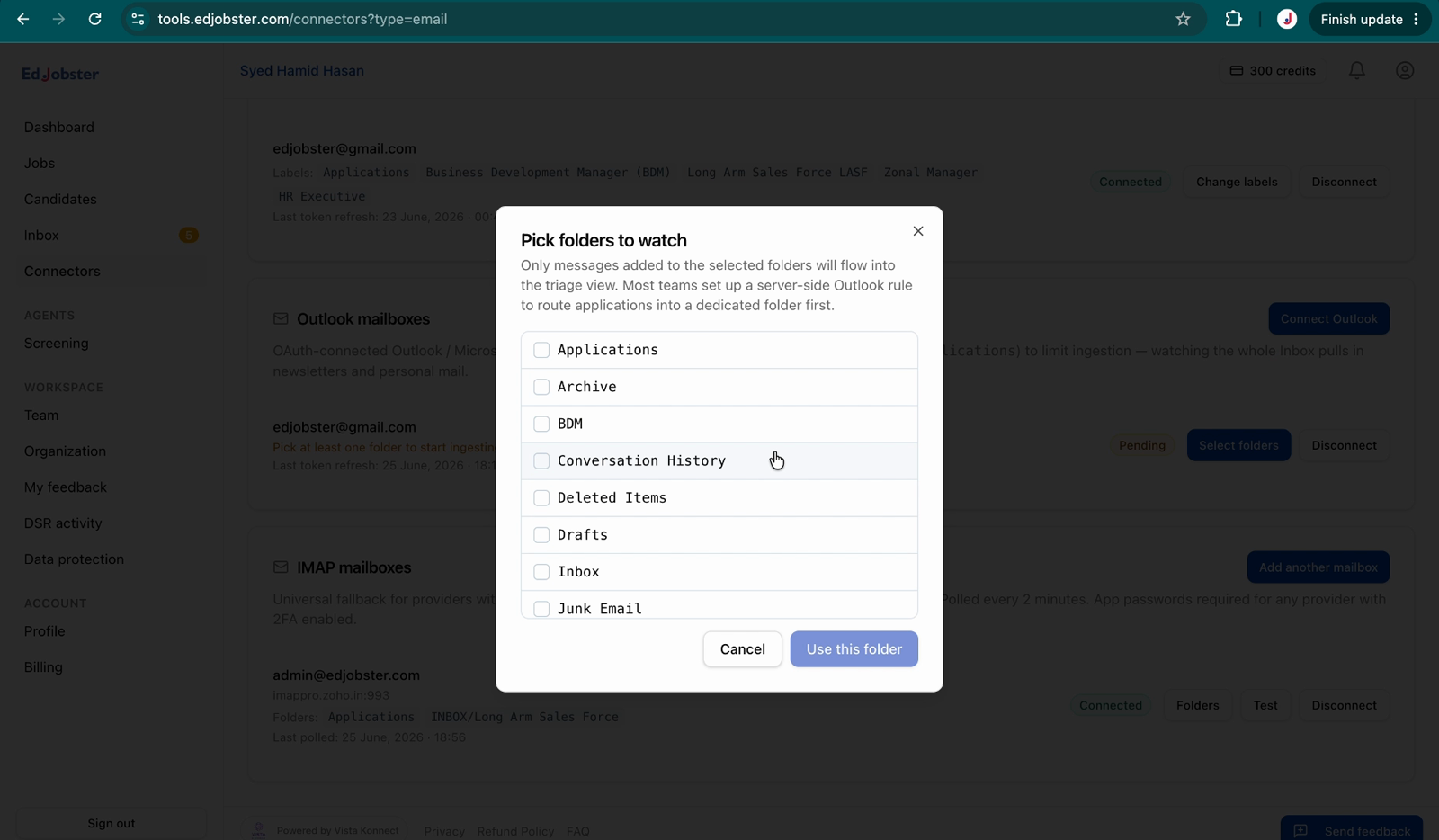This screenshot has height=840, width=1439.
Task: Click Add another mailbox button
Action: click(x=1318, y=567)
